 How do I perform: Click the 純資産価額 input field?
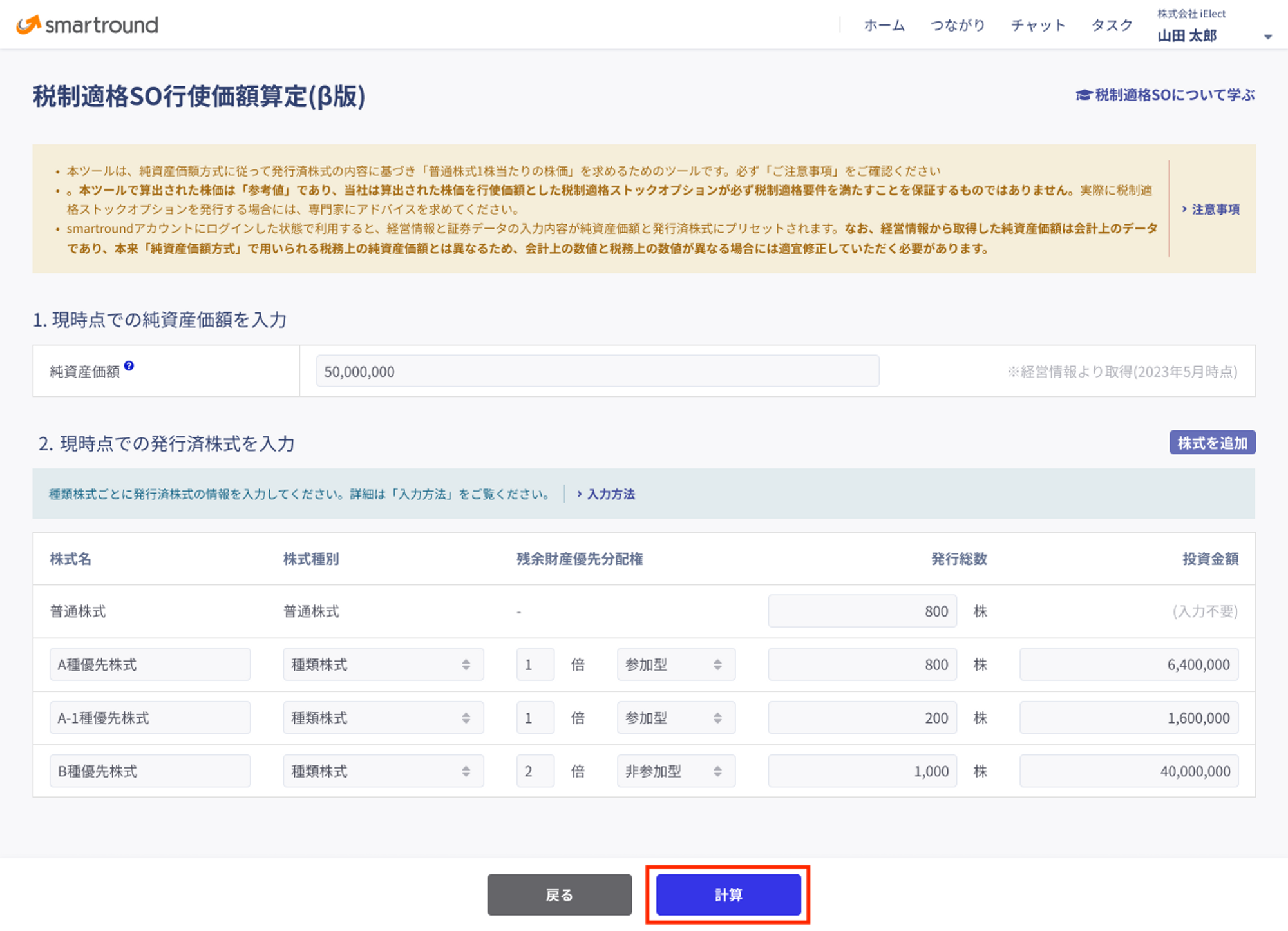(x=597, y=371)
